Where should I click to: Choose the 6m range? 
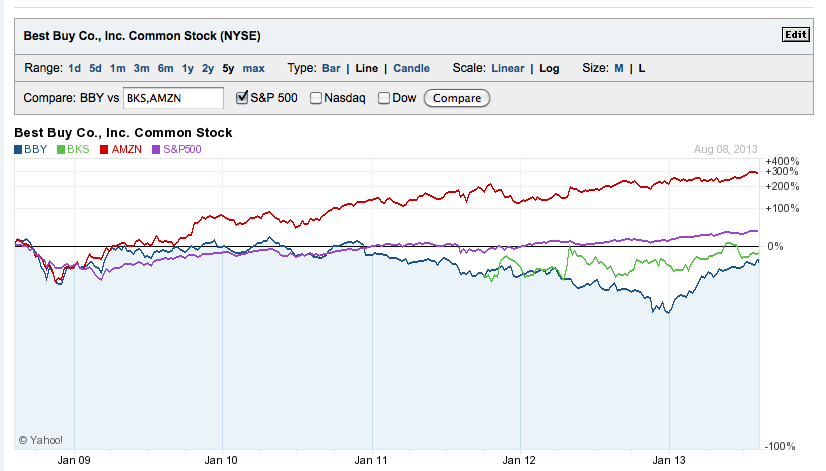pyautogui.click(x=165, y=69)
